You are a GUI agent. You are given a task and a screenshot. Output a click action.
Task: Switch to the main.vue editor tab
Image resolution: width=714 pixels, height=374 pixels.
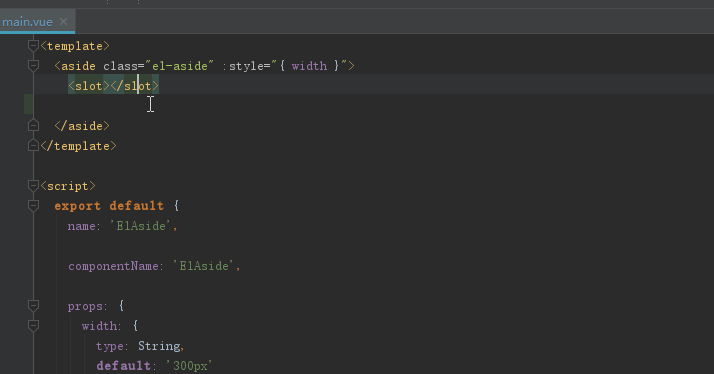click(27, 21)
